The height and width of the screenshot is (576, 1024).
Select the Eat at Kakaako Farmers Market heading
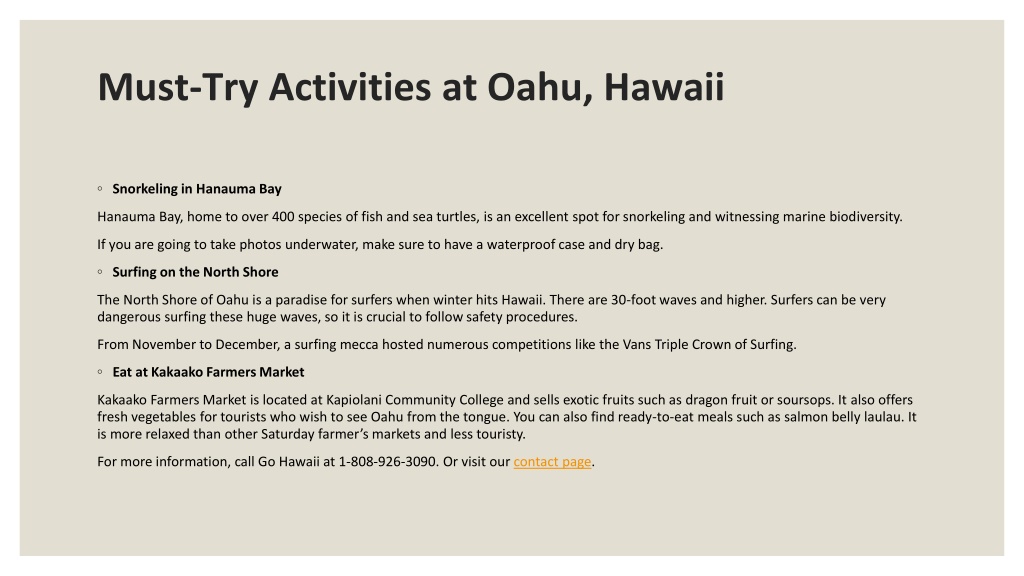pos(208,372)
